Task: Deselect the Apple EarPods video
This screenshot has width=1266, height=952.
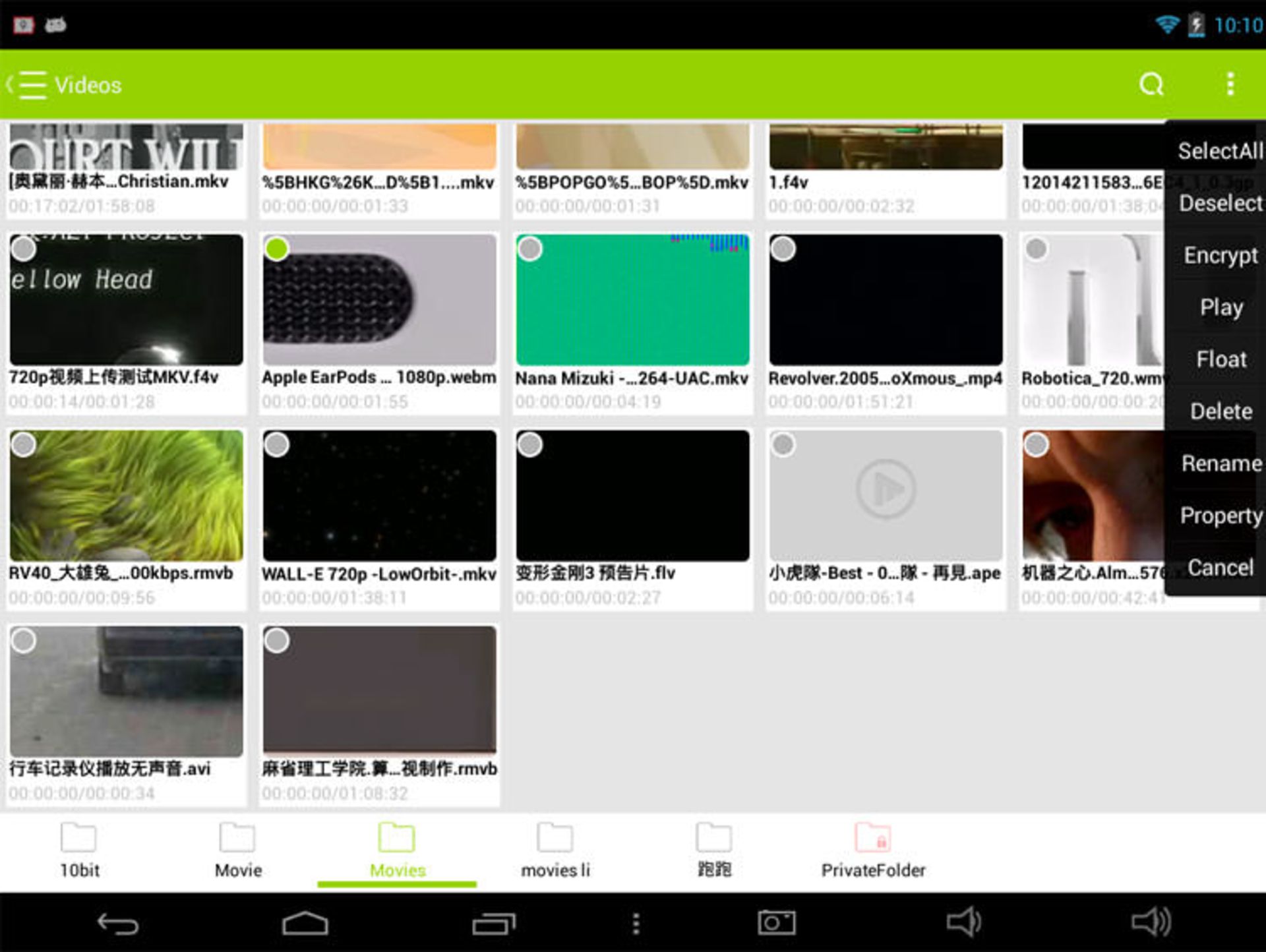Action: point(277,249)
